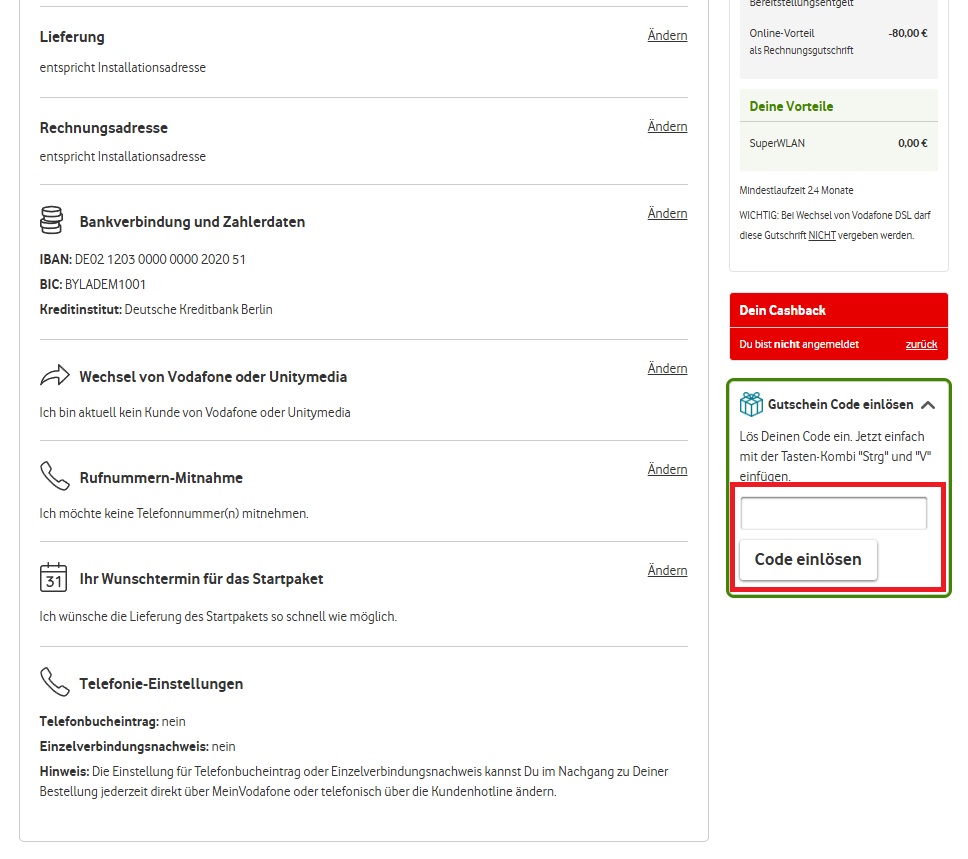Collapse the Gutschein Code einlösen panel

click(x=928, y=404)
